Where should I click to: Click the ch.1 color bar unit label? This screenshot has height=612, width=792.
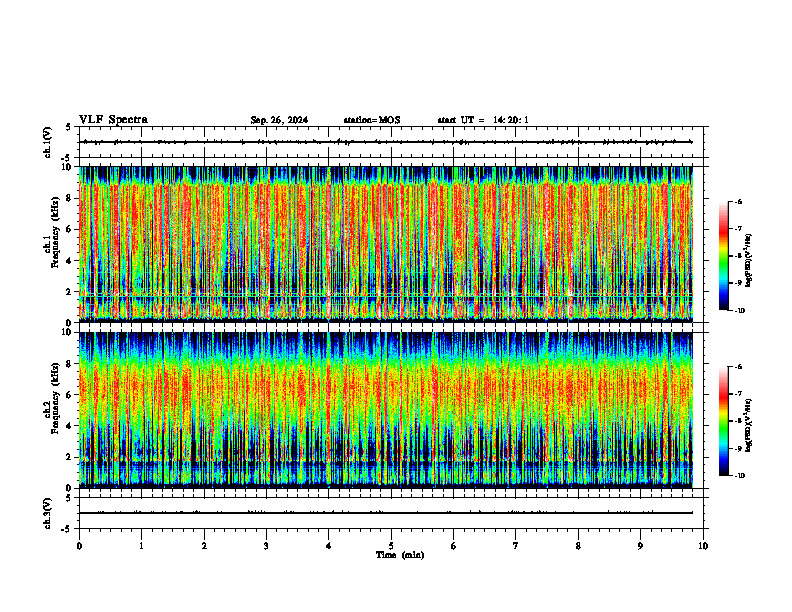click(x=748, y=261)
